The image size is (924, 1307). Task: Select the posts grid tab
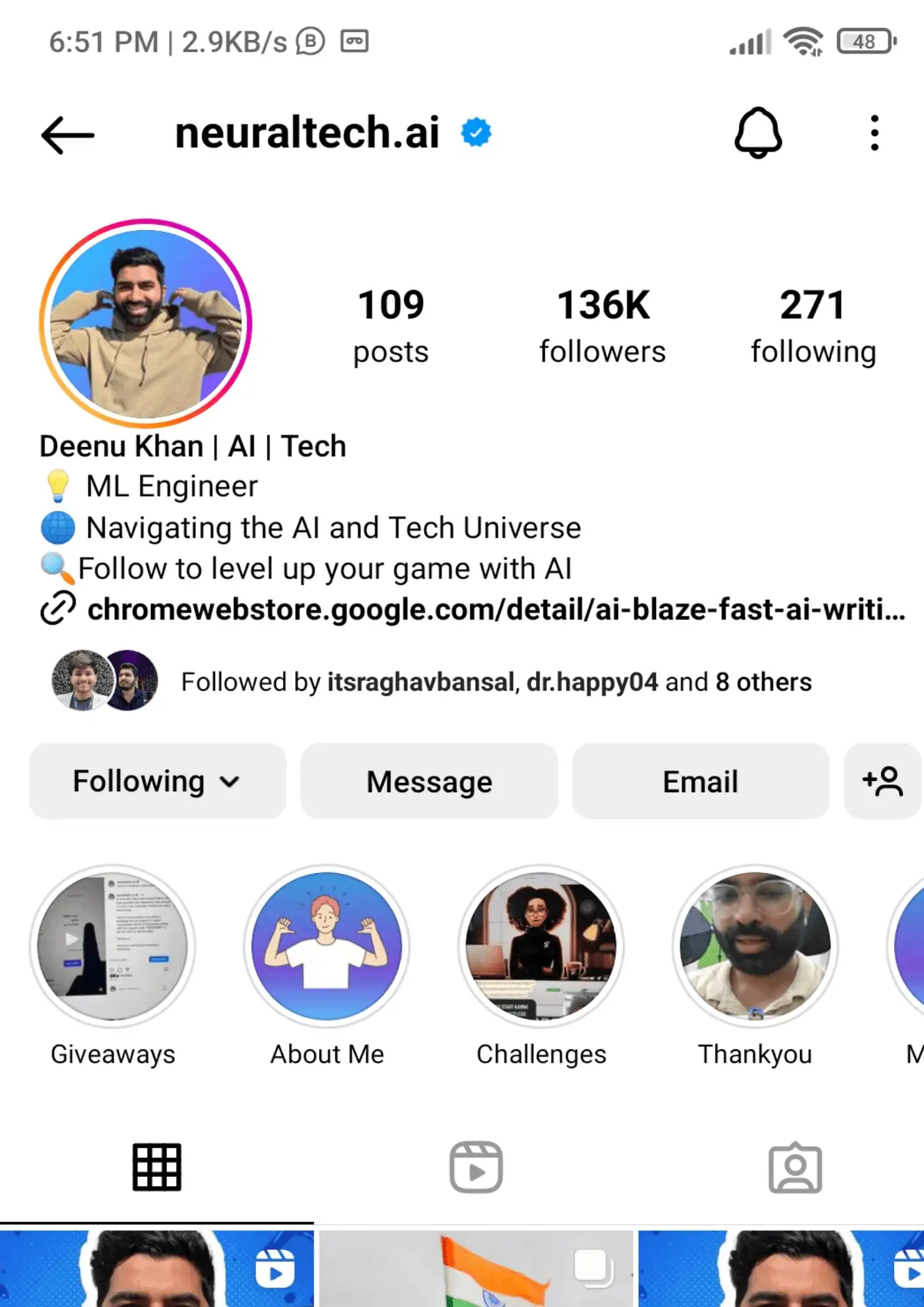[x=157, y=1167]
